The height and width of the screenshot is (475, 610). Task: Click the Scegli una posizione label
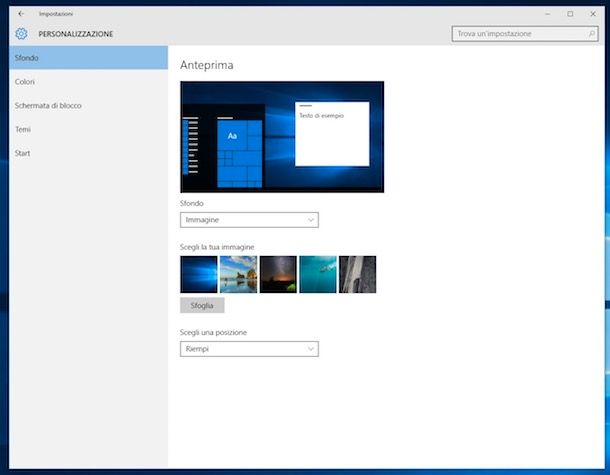213,332
